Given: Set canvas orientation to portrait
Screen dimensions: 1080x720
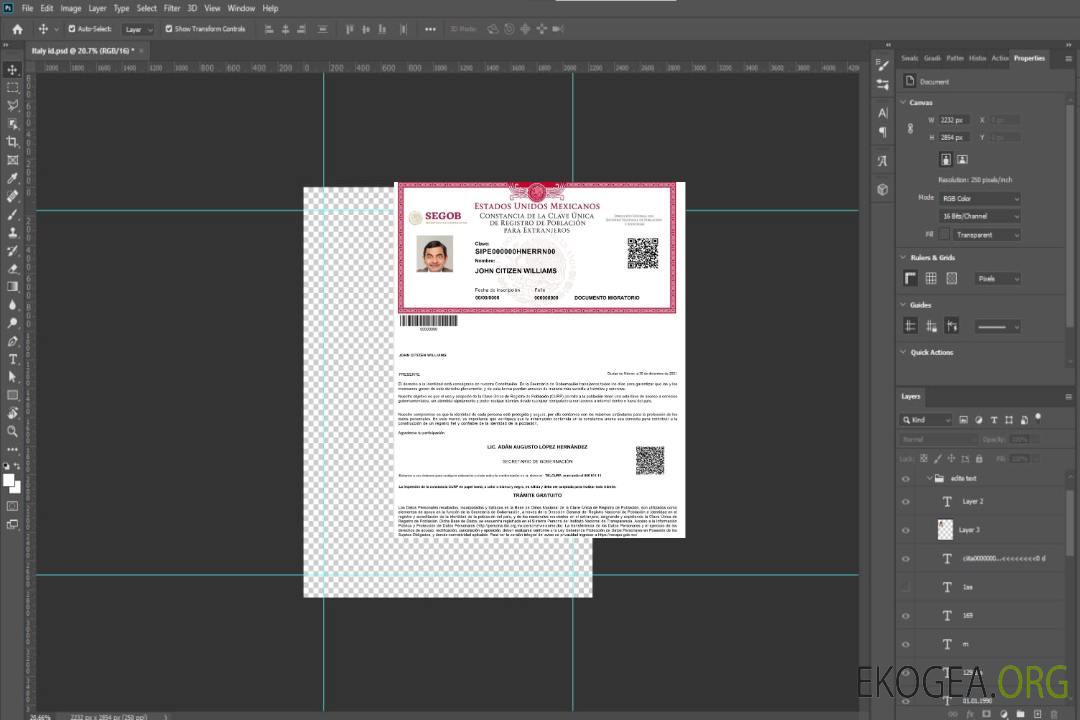Looking at the screenshot, I should 946,160.
